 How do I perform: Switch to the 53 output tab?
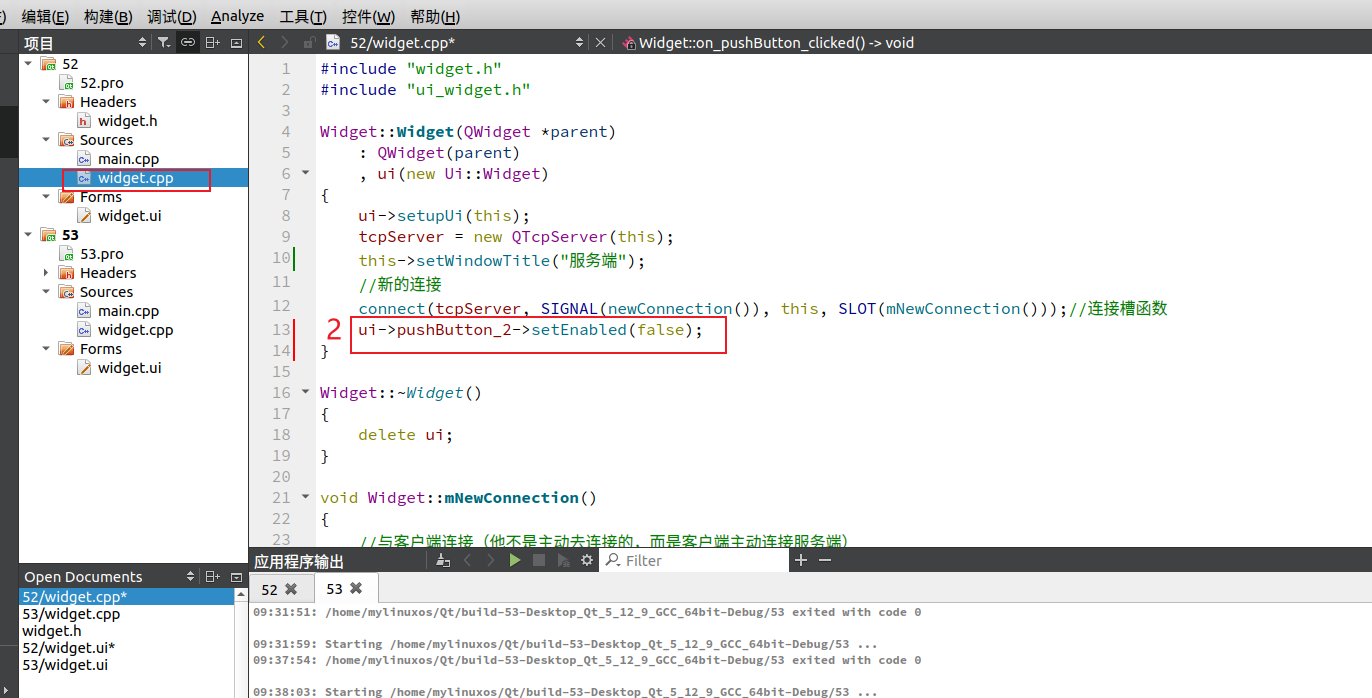(x=334, y=589)
